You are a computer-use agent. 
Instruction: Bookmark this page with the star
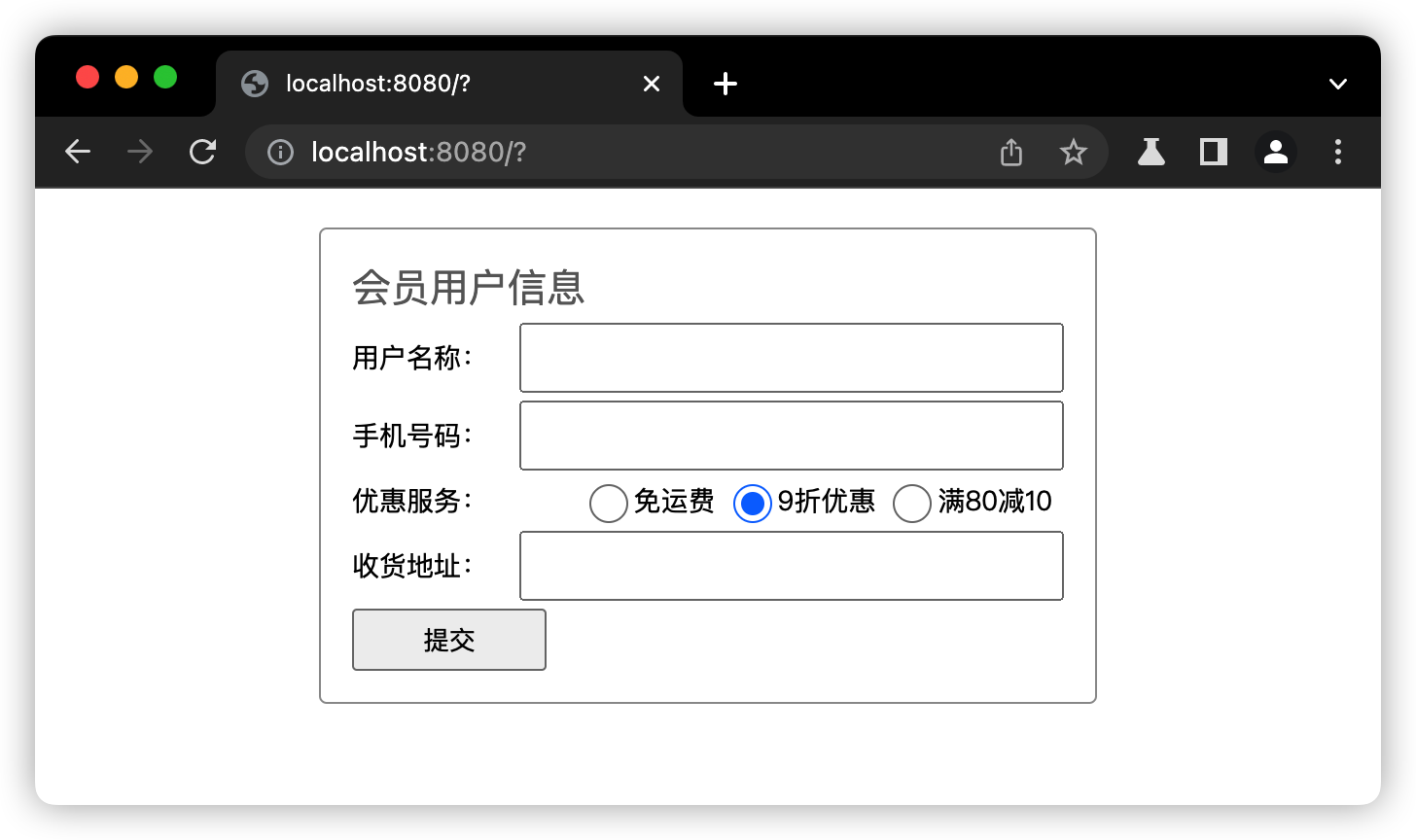(1073, 152)
